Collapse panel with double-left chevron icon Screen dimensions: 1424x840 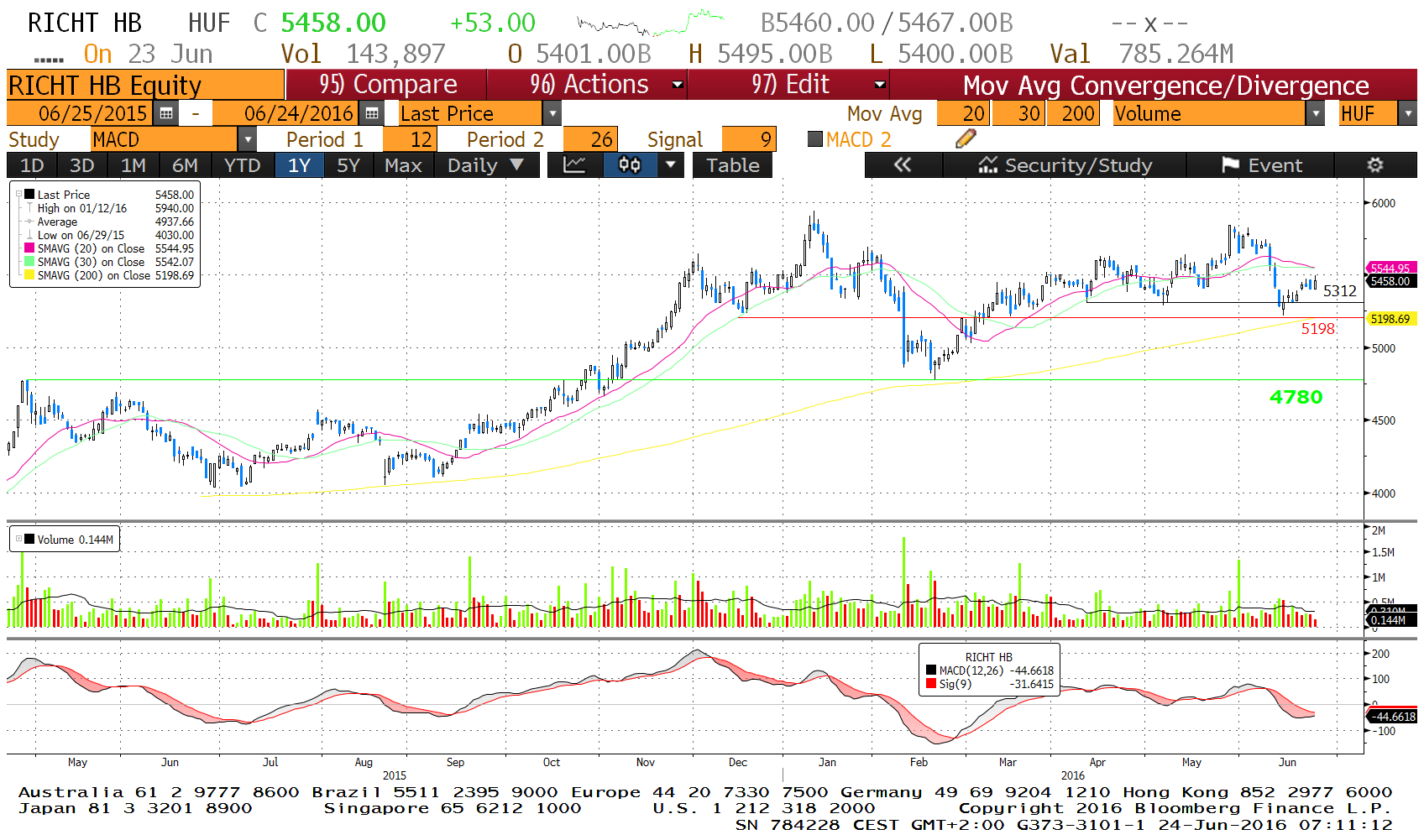903,165
